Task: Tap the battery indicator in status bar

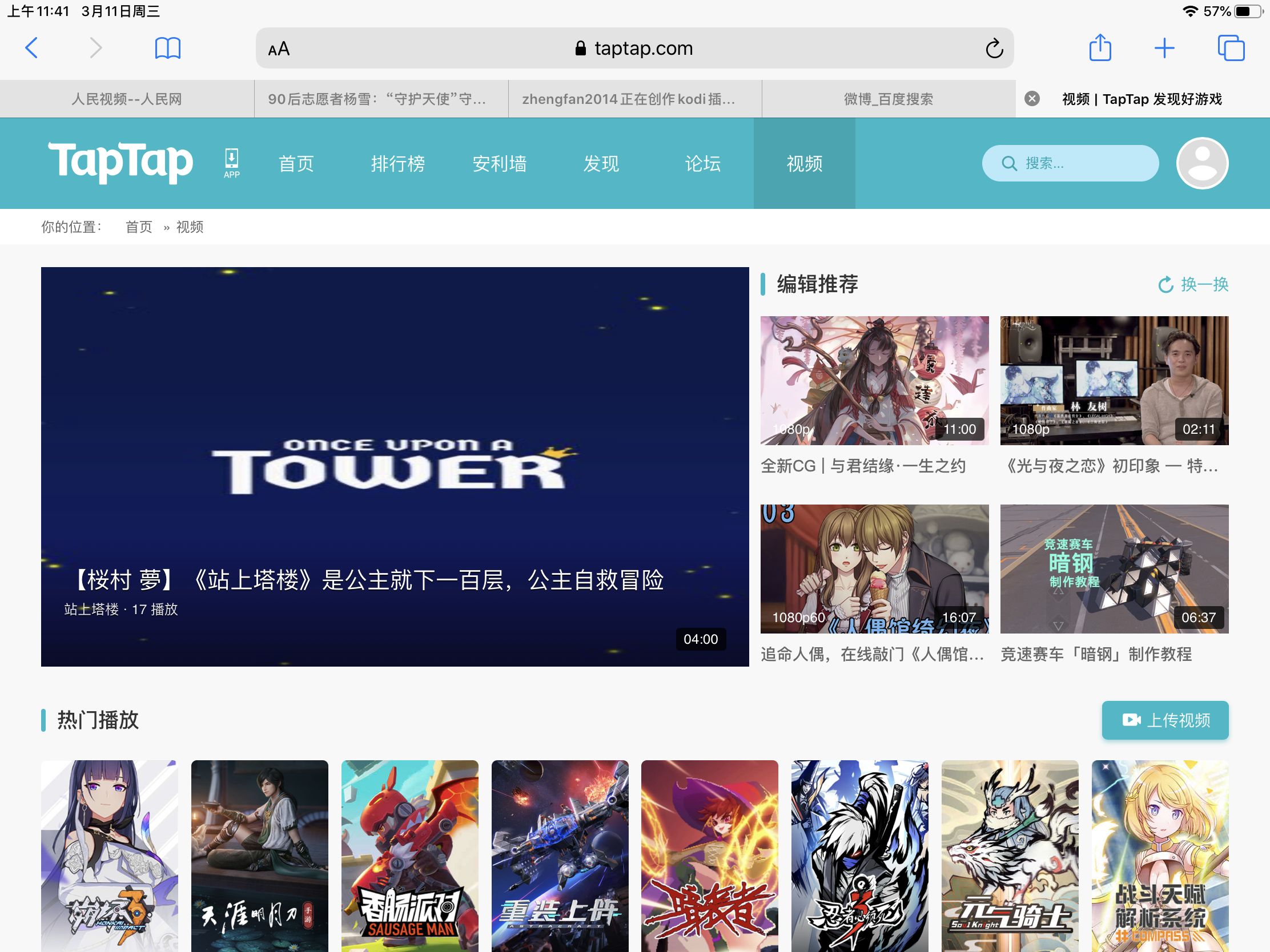Action: pyautogui.click(x=1248, y=11)
